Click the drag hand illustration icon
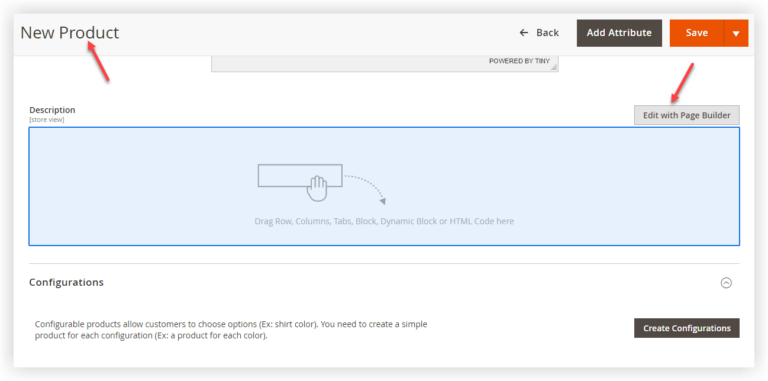This screenshot has width=768, height=381. pyautogui.click(x=317, y=189)
